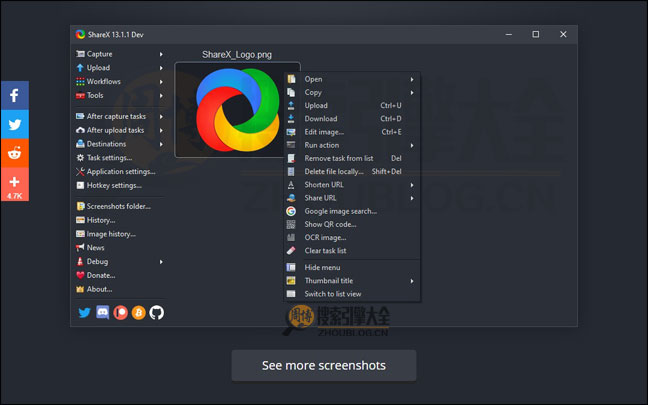Image resolution: width=648 pixels, height=405 pixels.
Task: Select Hide menu entry
Action: pos(352,267)
